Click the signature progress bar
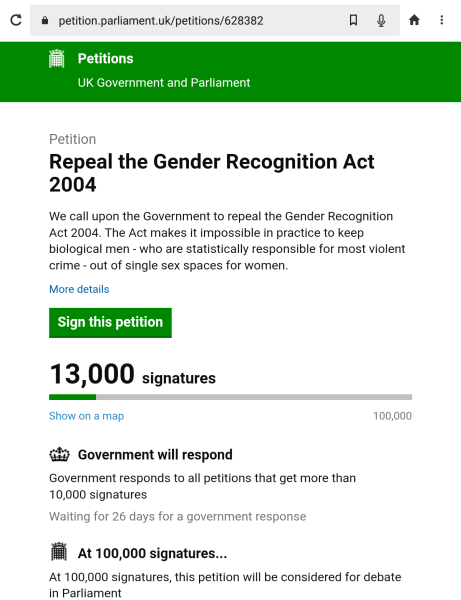Image resolution: width=461 pixels, height=600 pixels. [231, 397]
